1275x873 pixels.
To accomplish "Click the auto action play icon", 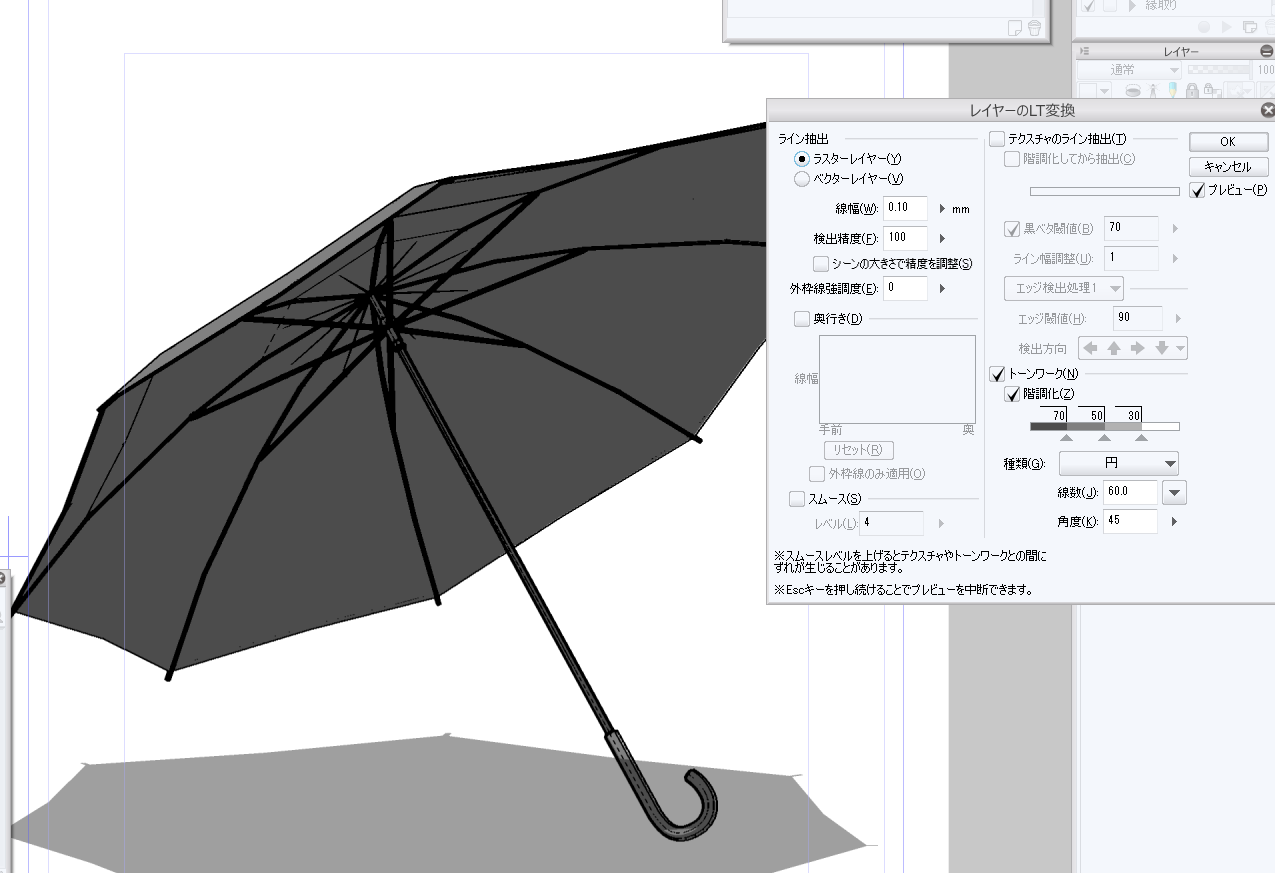I will tap(1227, 27).
